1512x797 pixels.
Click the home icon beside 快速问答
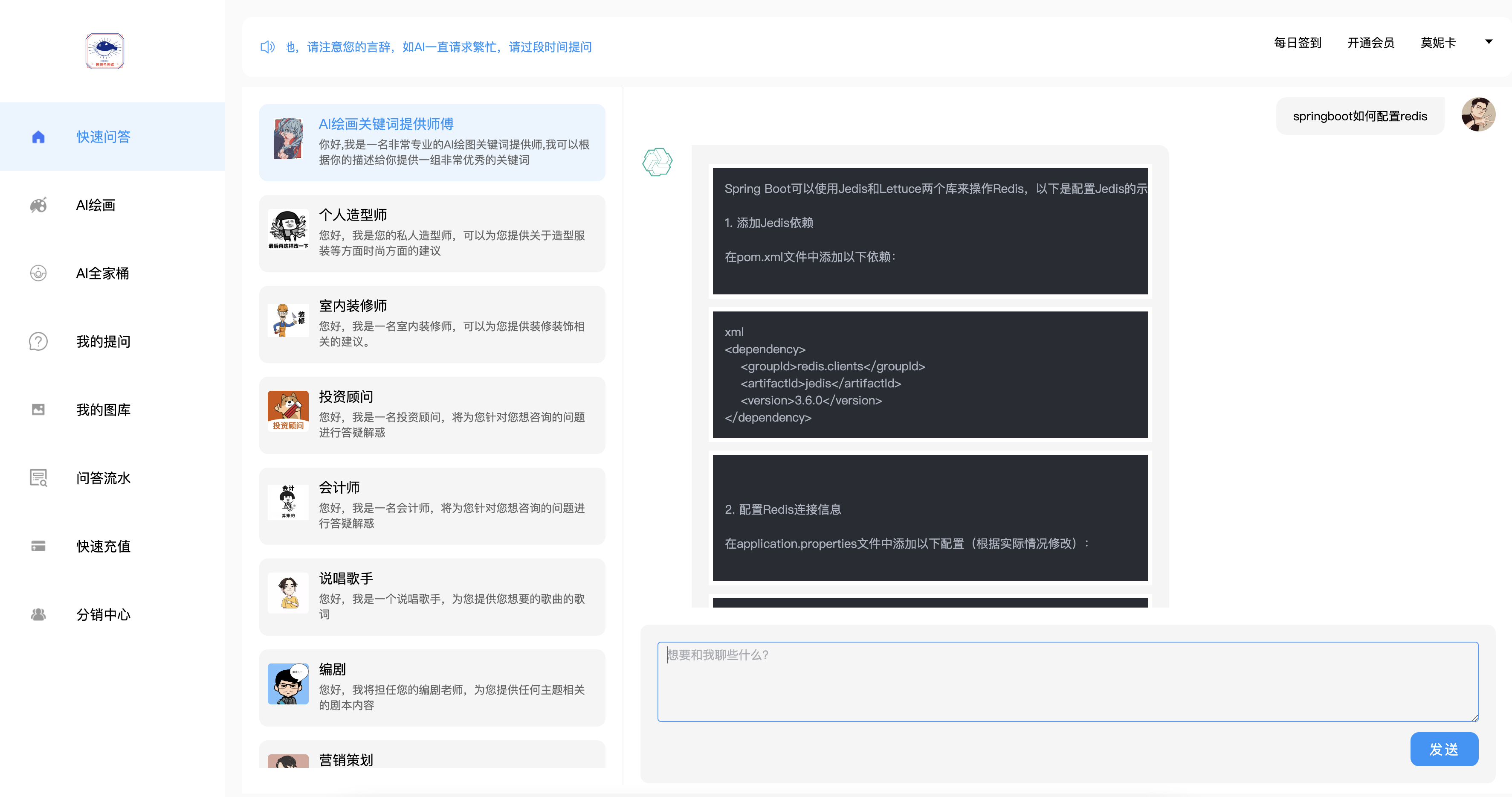[x=38, y=137]
